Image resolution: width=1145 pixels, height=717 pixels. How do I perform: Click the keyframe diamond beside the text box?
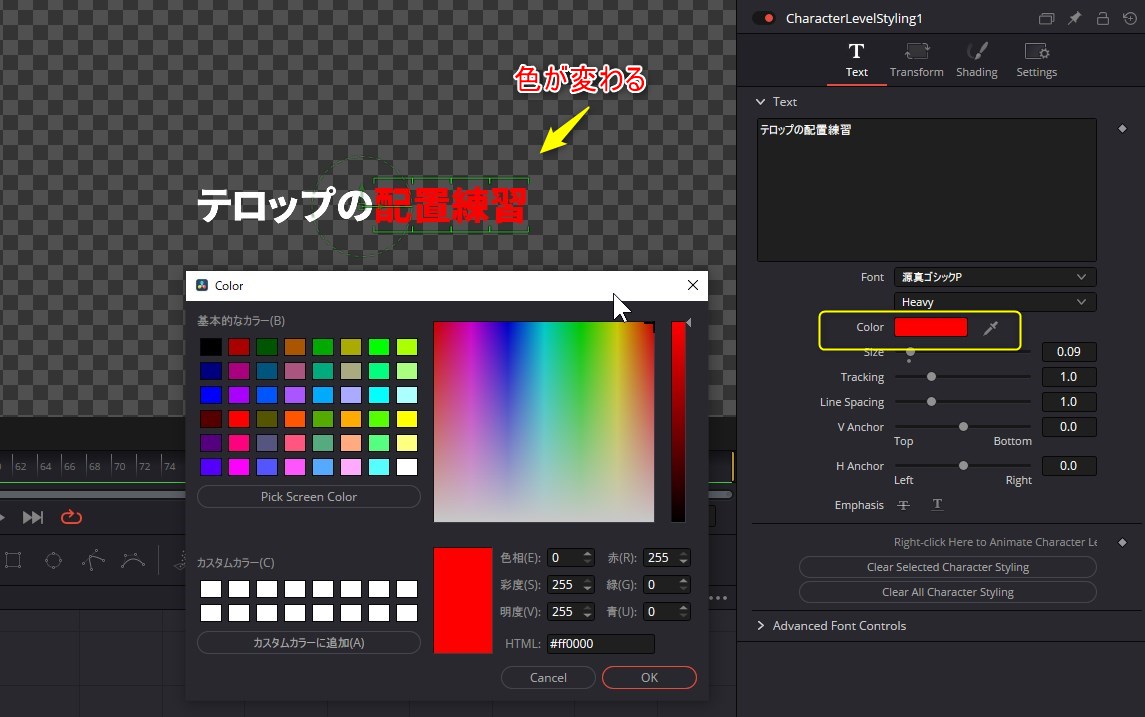(1122, 128)
